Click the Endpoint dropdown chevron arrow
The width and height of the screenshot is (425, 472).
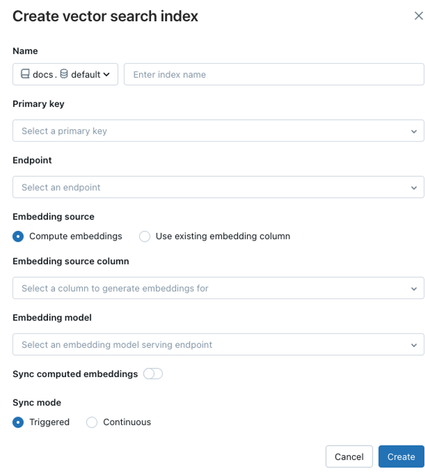click(x=414, y=188)
